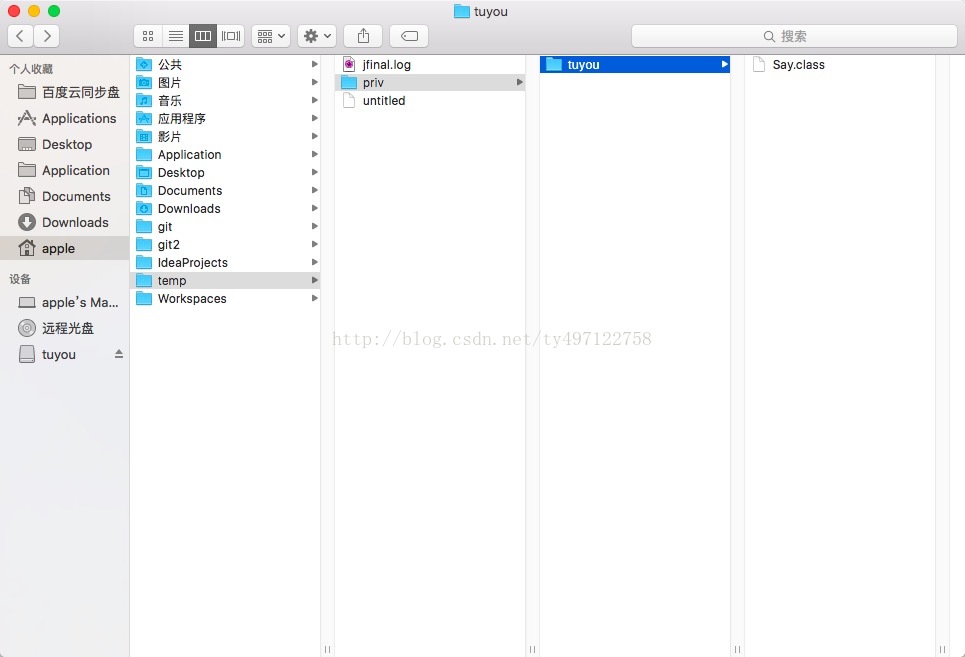
Task: Select the highlighted tuyou folder in the column
Action: 635,64
